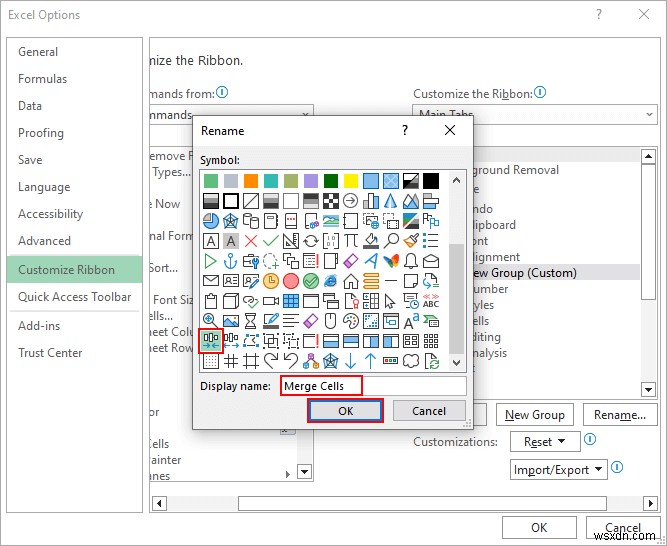The width and height of the screenshot is (667, 546).
Task: Pick the checkerboard pattern symbol
Action: [331, 201]
